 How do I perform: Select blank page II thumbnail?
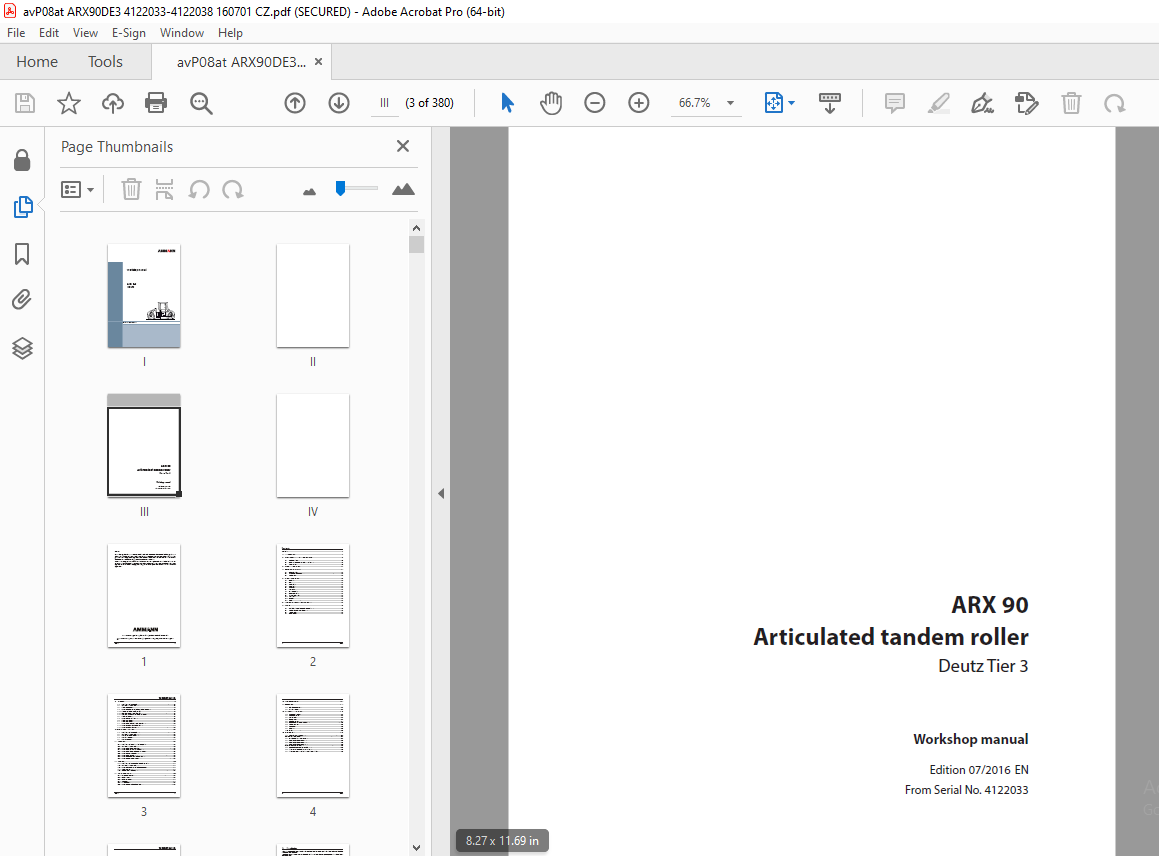313,296
